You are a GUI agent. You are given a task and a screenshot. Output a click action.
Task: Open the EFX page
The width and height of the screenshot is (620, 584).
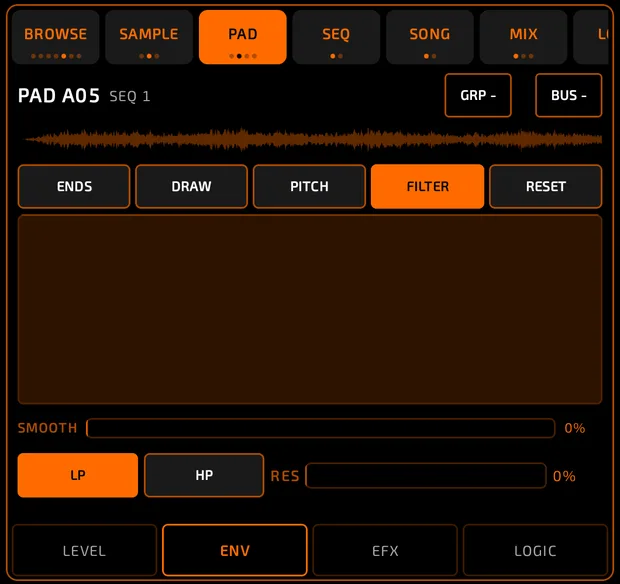pyautogui.click(x=385, y=550)
